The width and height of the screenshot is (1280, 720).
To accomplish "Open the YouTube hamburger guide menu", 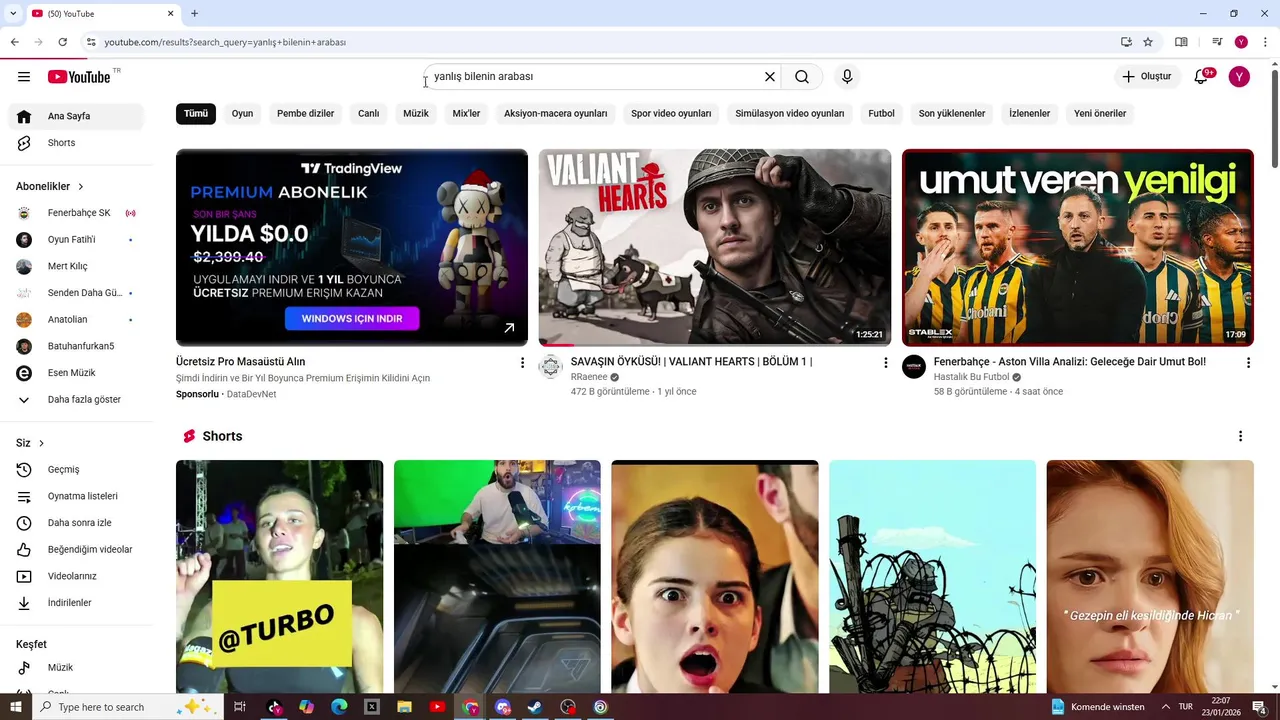I will pyautogui.click(x=24, y=77).
